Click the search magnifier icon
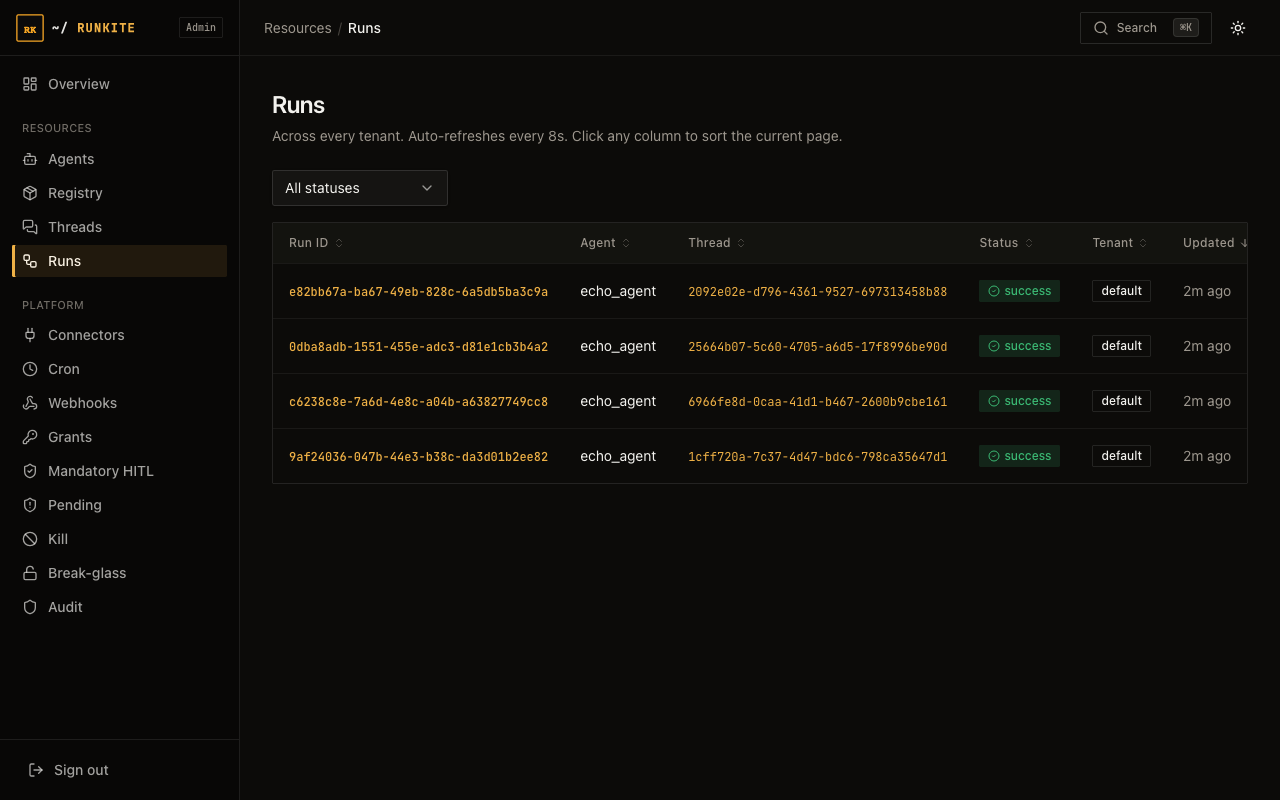The height and width of the screenshot is (800, 1280). (x=1101, y=28)
